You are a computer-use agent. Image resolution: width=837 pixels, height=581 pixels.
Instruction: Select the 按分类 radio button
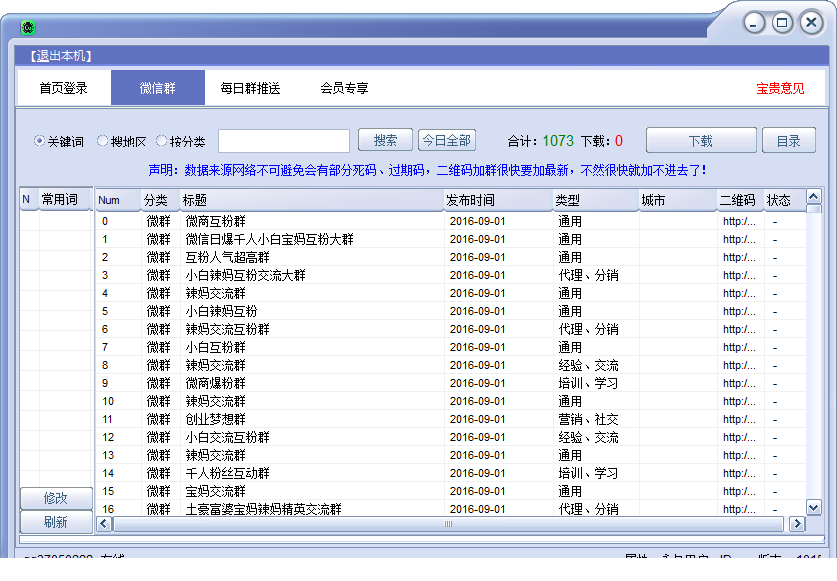pos(161,141)
